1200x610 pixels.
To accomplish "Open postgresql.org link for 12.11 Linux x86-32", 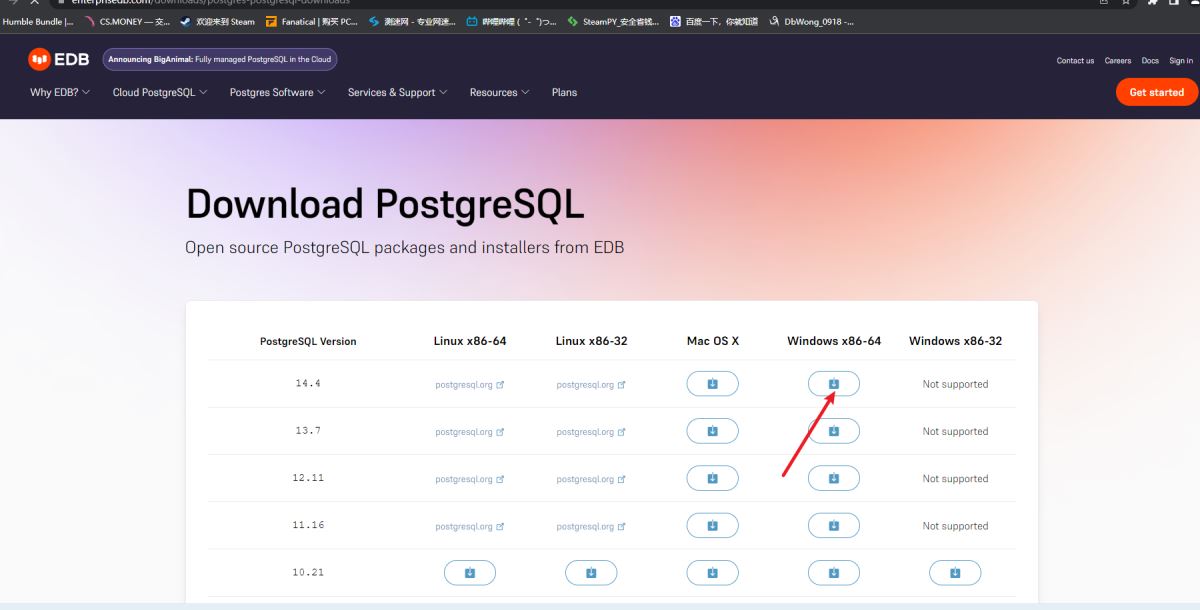I will tap(591, 479).
